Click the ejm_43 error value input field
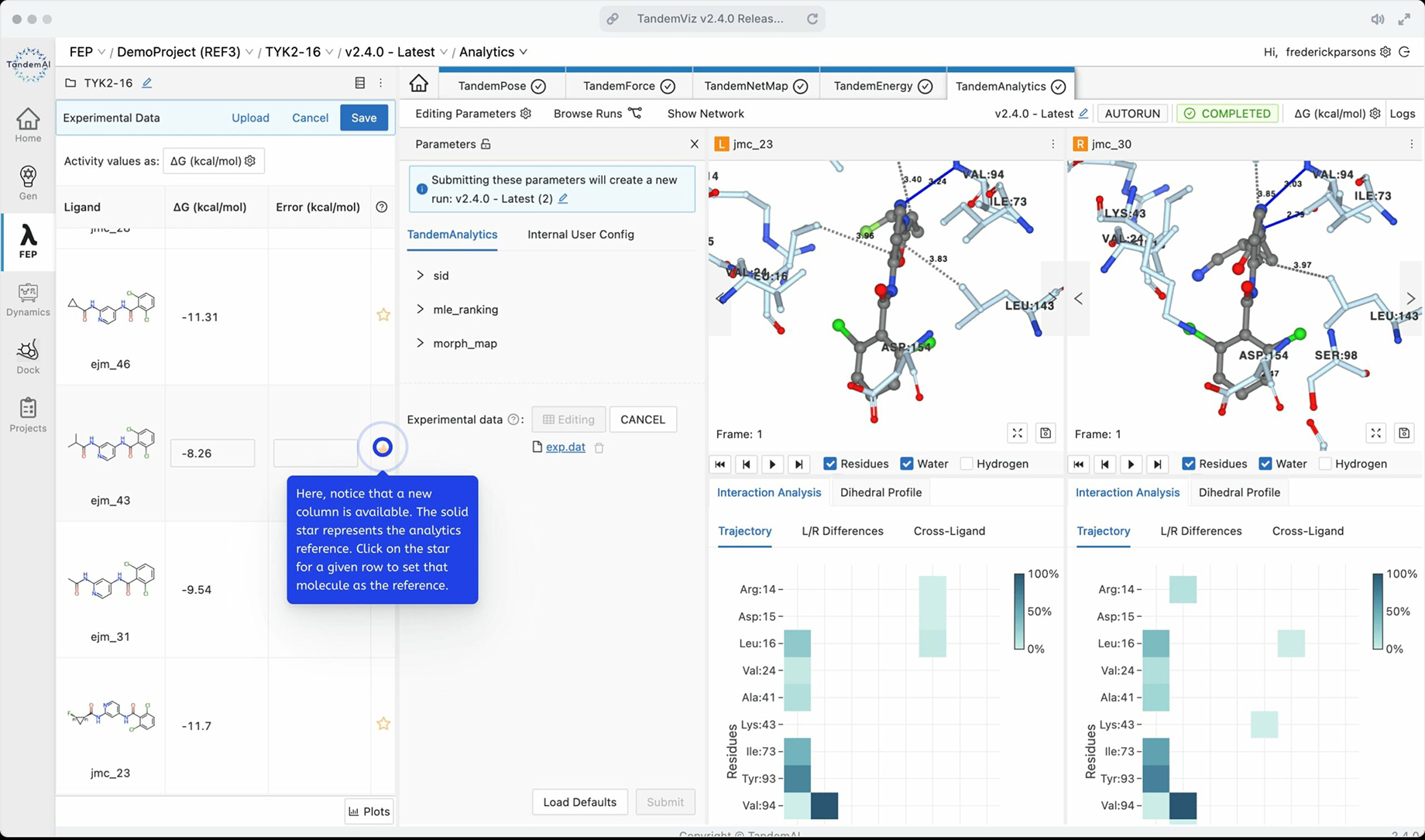Screen dimensions: 1425x840 pos(315,453)
